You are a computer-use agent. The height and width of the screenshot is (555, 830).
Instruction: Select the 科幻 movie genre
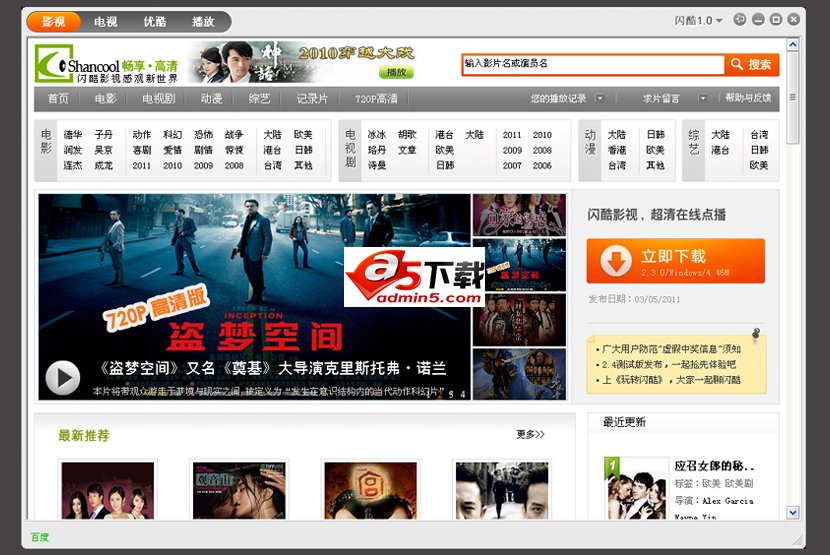pos(173,135)
